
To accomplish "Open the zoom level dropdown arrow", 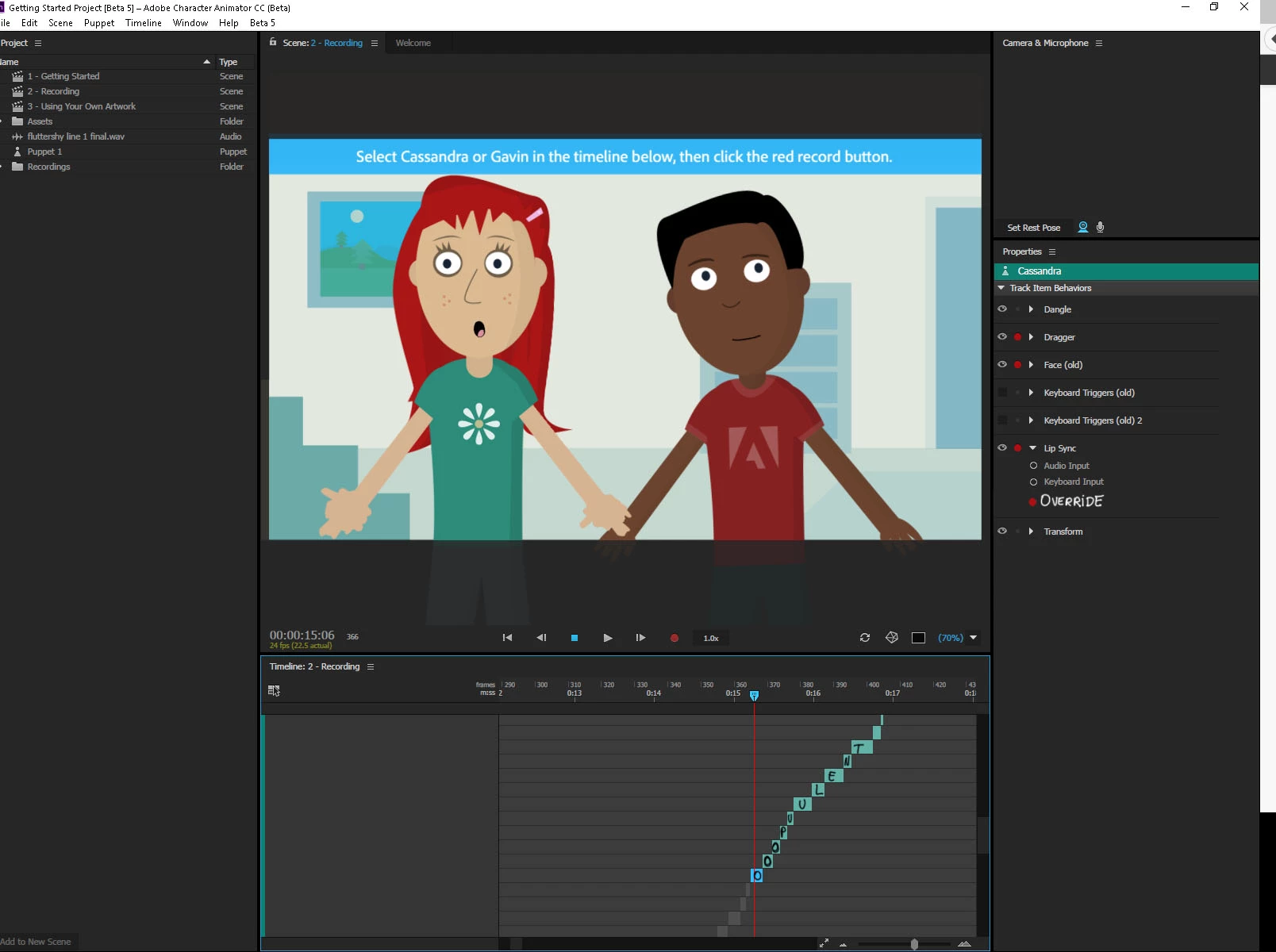I will point(974,638).
